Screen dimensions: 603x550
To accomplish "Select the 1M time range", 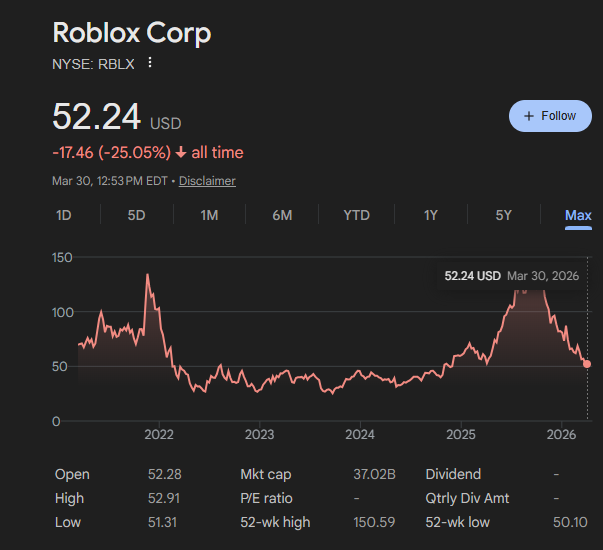I will pos(209,215).
